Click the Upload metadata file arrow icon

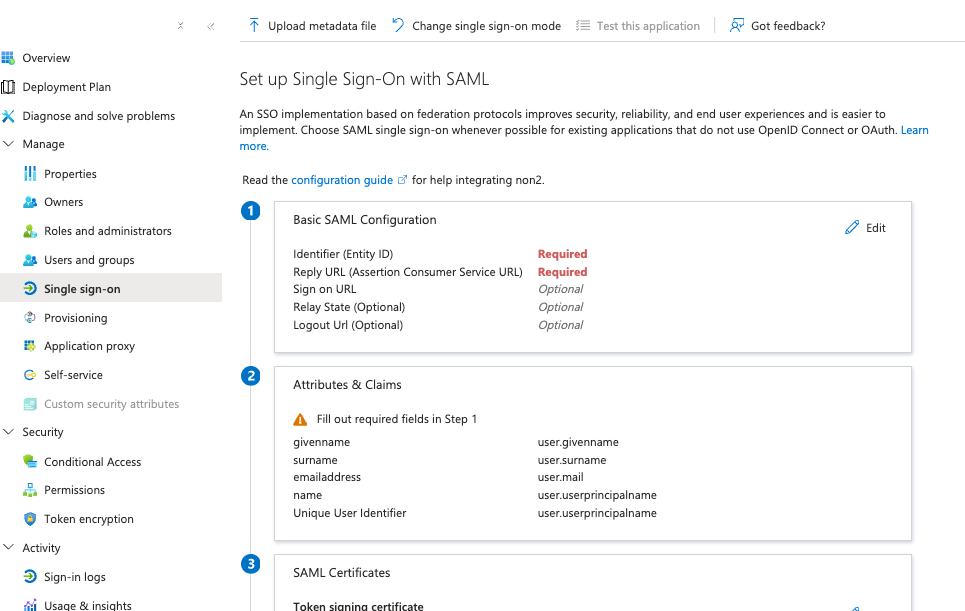click(x=254, y=25)
